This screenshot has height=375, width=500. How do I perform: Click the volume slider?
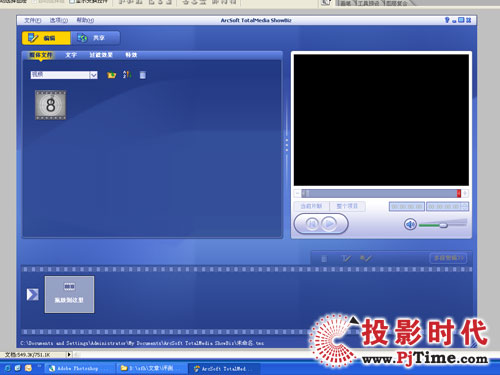click(443, 225)
